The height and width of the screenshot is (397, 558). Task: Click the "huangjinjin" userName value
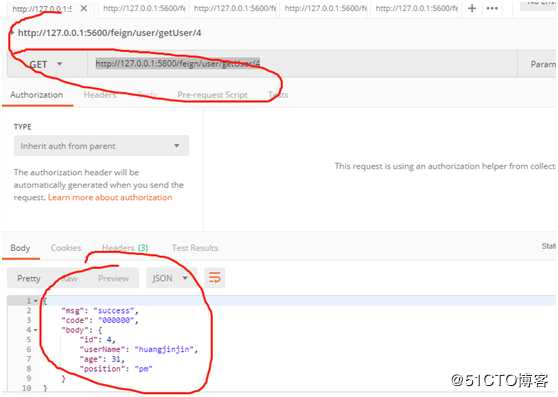164,349
